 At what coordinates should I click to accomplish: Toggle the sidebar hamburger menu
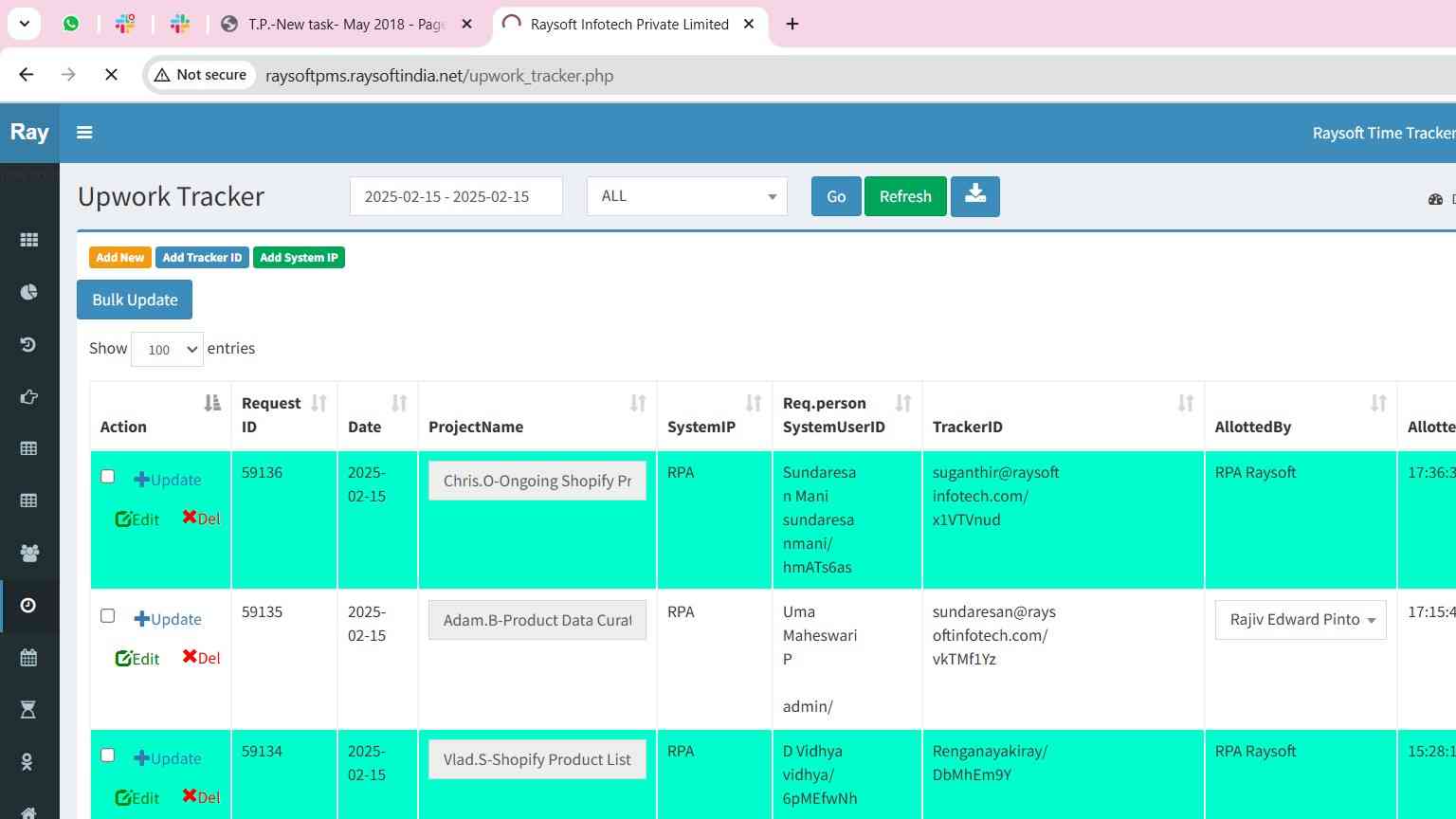(x=84, y=133)
